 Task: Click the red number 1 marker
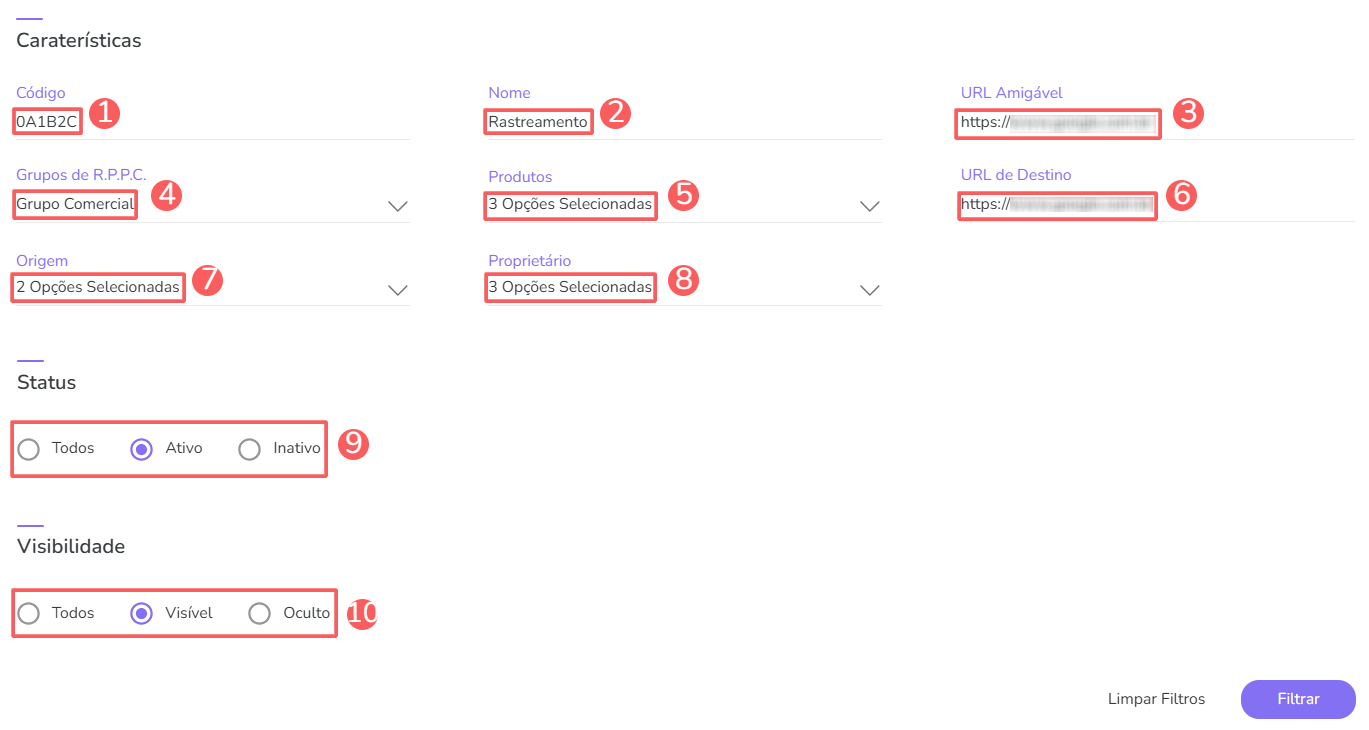pyautogui.click(x=104, y=113)
